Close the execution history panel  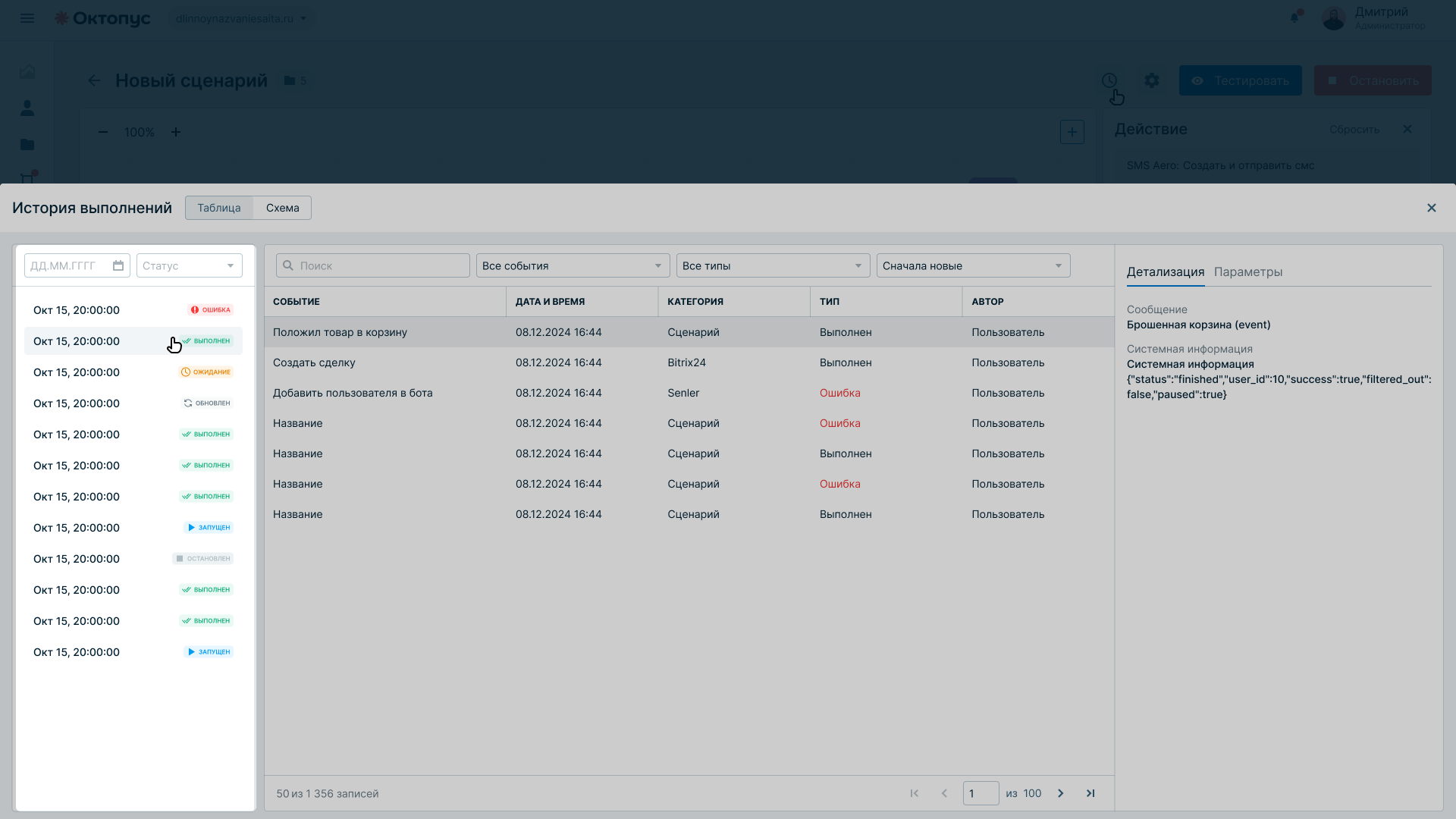(x=1432, y=208)
